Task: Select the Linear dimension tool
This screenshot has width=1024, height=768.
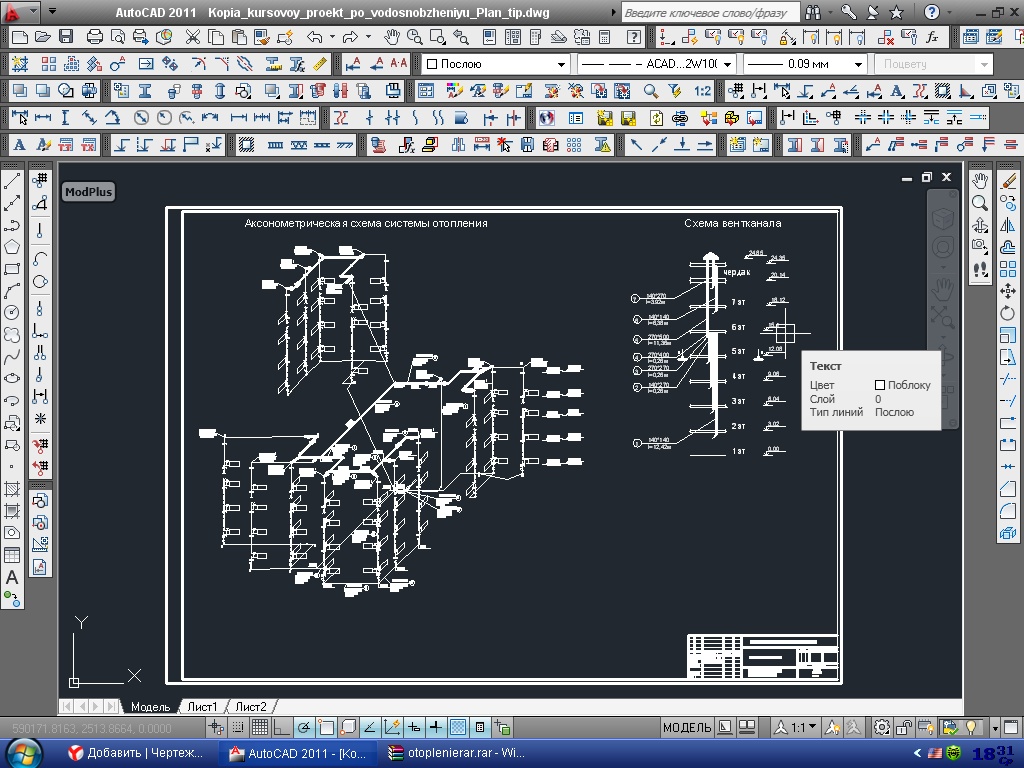Action: click(42, 118)
